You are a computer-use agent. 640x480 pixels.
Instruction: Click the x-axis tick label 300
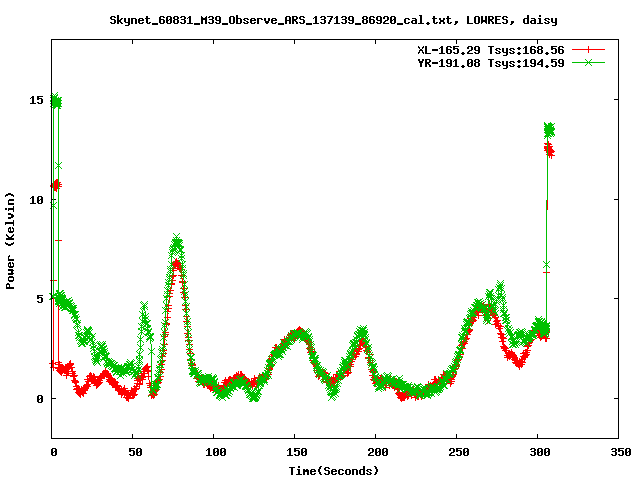coord(540,452)
